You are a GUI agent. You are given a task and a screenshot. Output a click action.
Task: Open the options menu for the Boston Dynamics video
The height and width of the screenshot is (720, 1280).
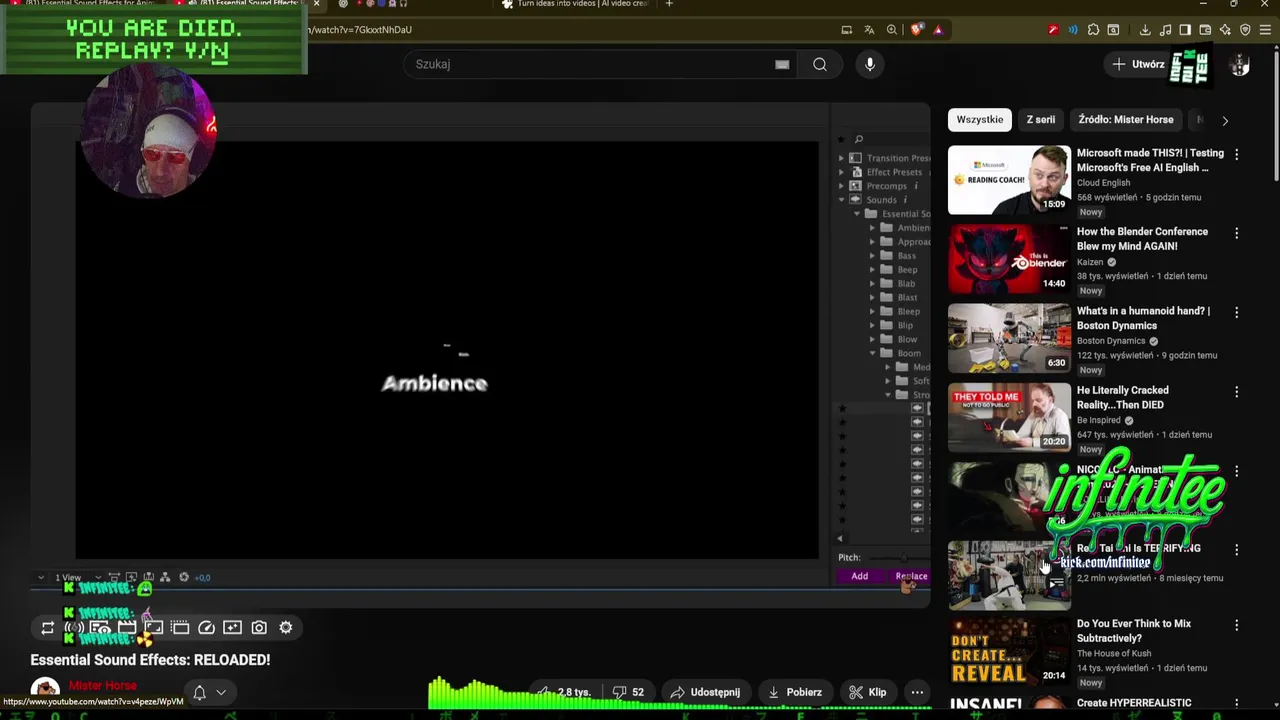[x=1236, y=313]
